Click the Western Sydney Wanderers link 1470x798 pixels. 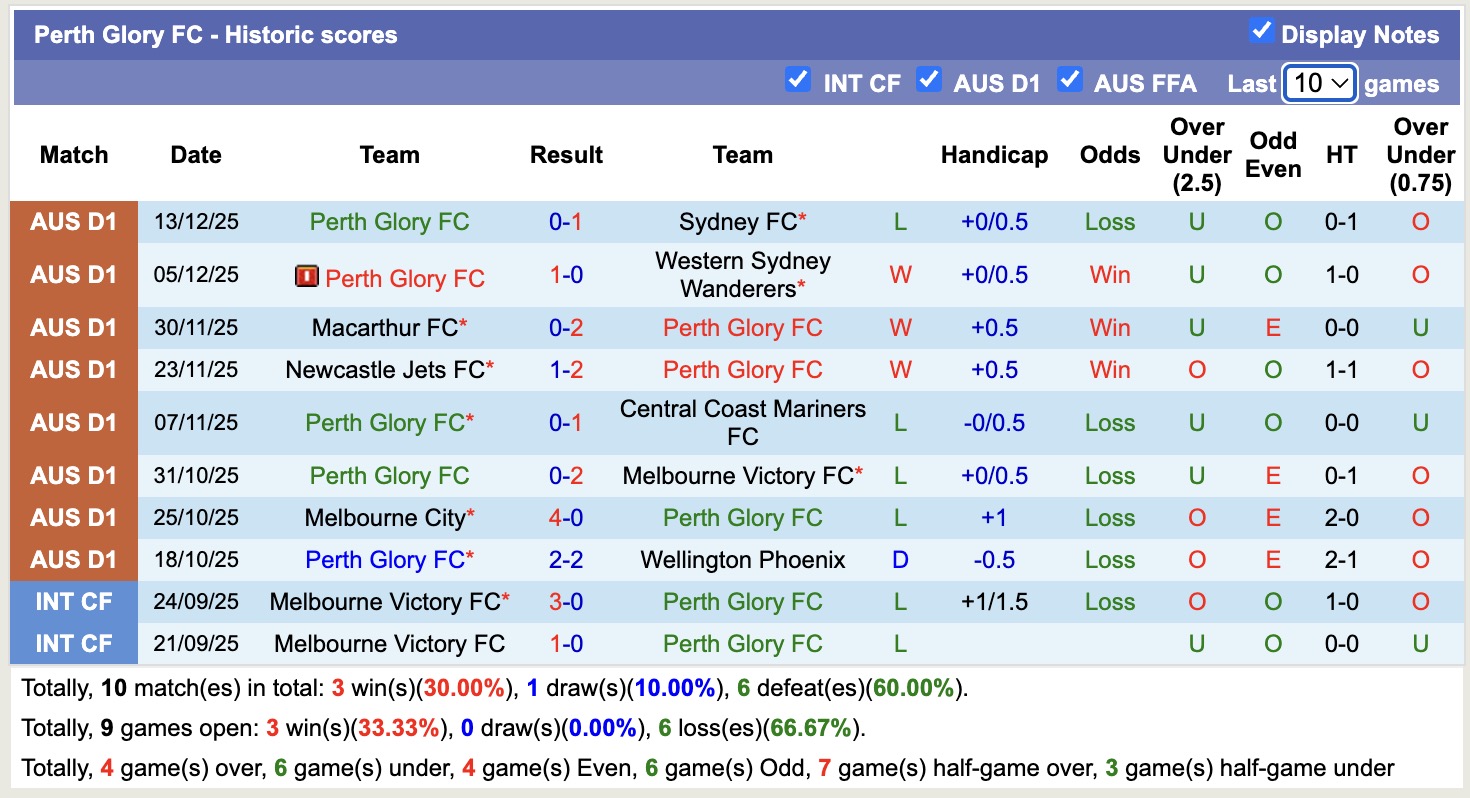click(x=742, y=274)
